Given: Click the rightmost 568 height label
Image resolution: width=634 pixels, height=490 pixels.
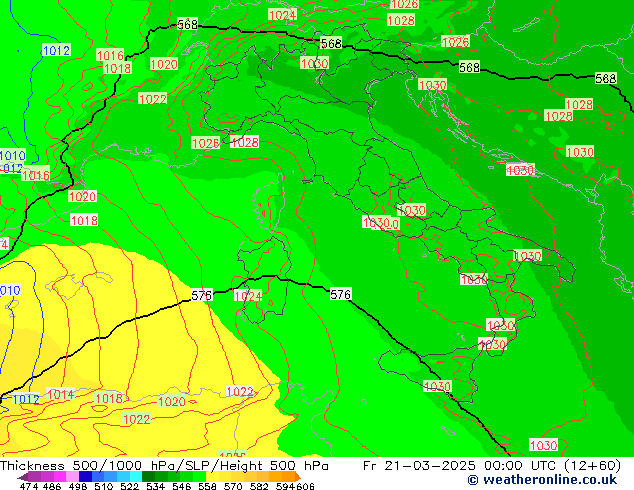Looking at the screenshot, I should point(605,78).
